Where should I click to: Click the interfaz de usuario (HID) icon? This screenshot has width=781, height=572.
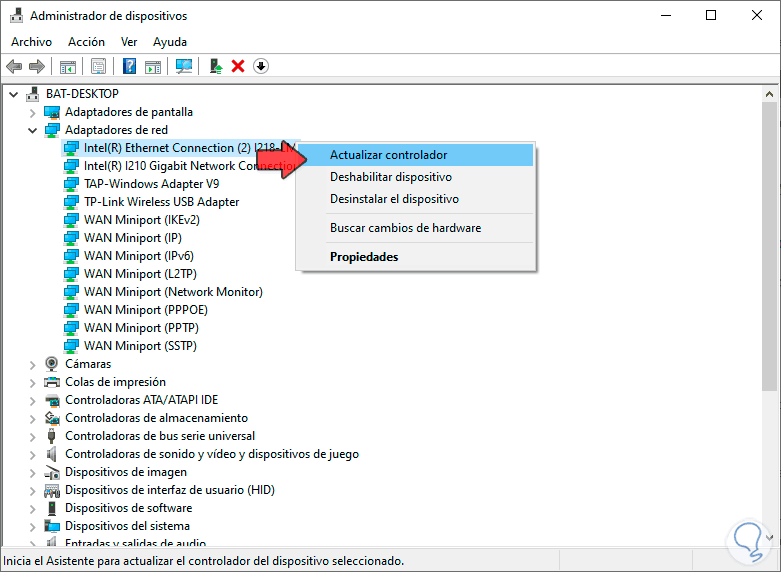(52, 490)
